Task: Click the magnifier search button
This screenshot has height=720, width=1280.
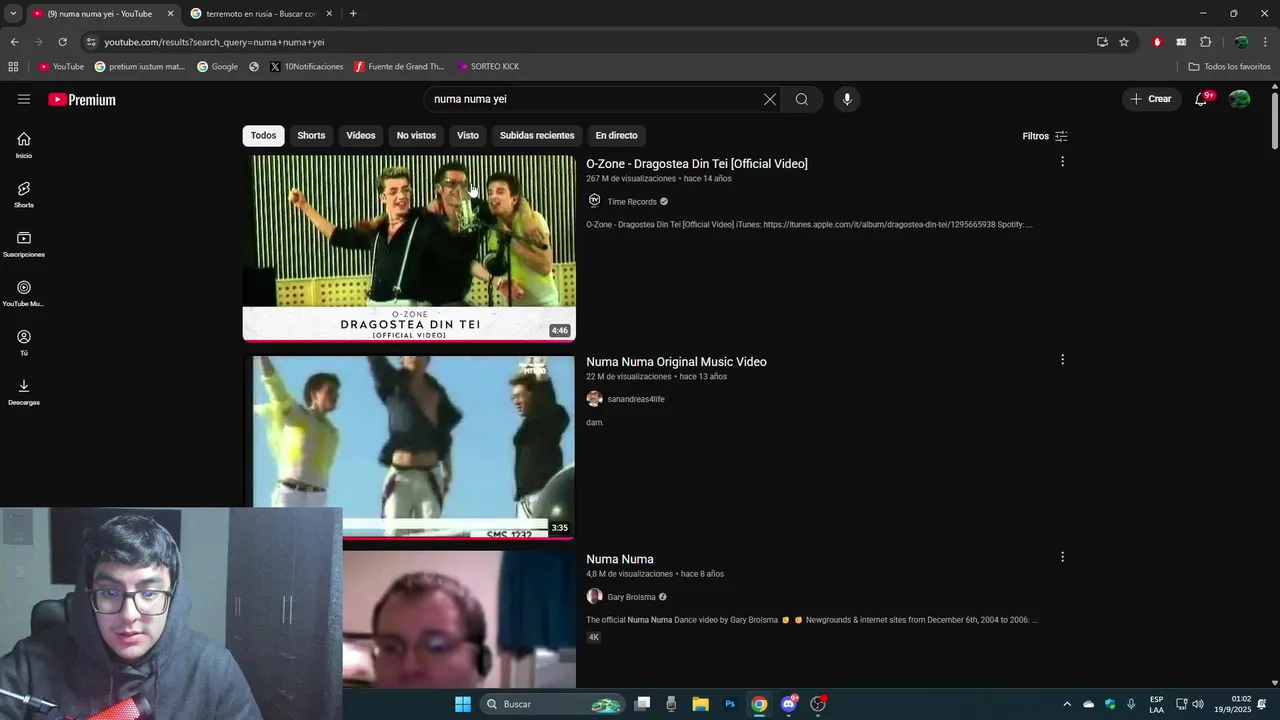Action: click(x=802, y=99)
